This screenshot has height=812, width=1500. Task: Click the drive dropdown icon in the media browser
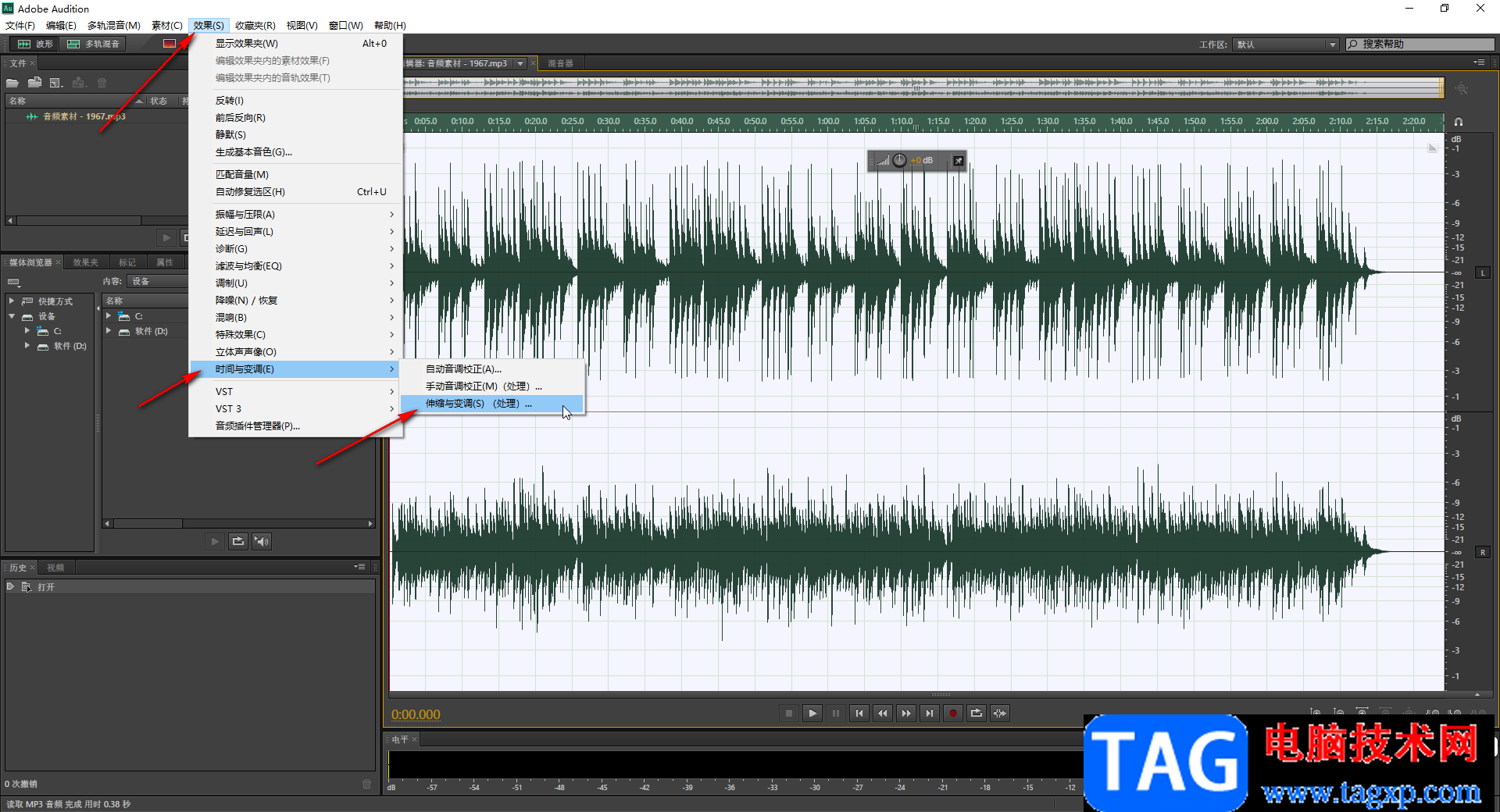click(13, 282)
